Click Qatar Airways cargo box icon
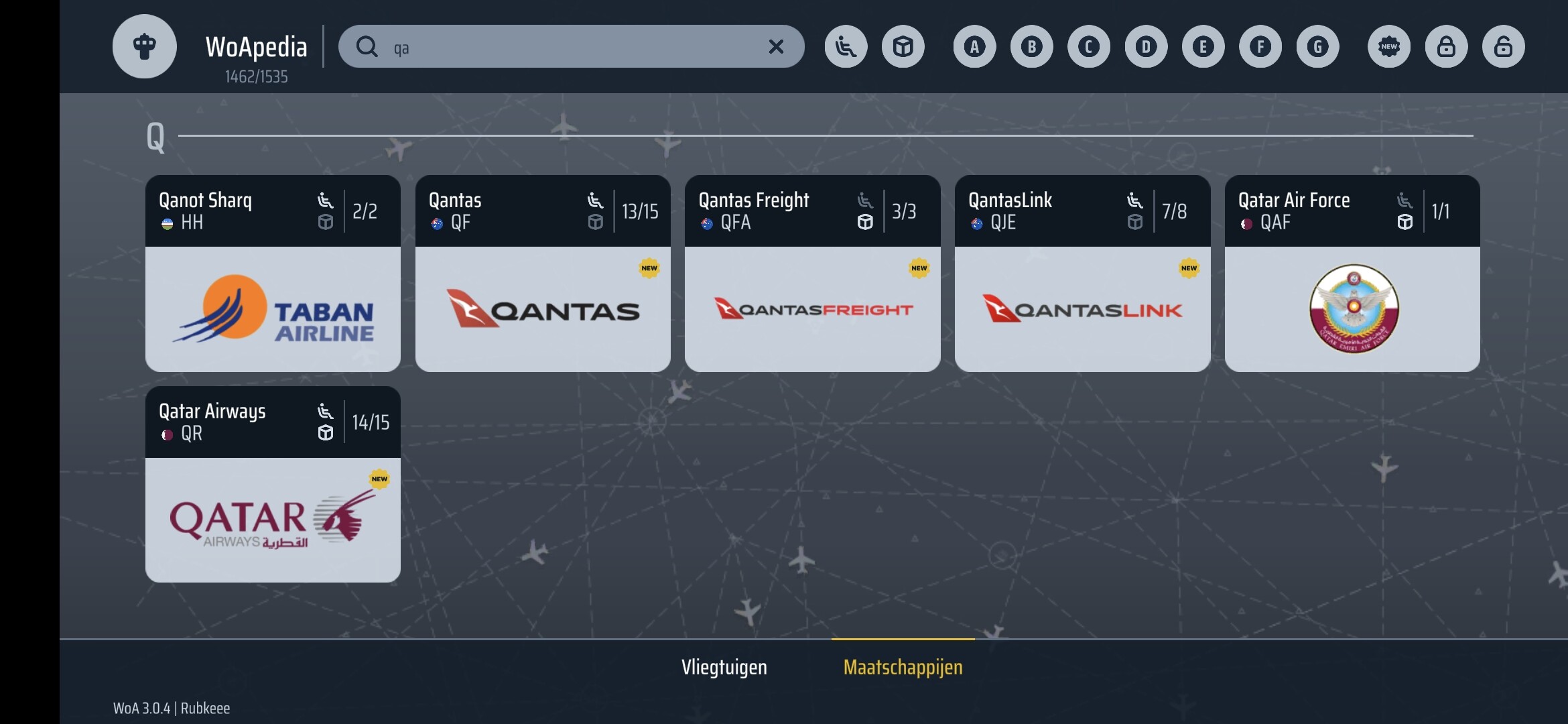Screen dimensions: 1568x724 (x=326, y=434)
